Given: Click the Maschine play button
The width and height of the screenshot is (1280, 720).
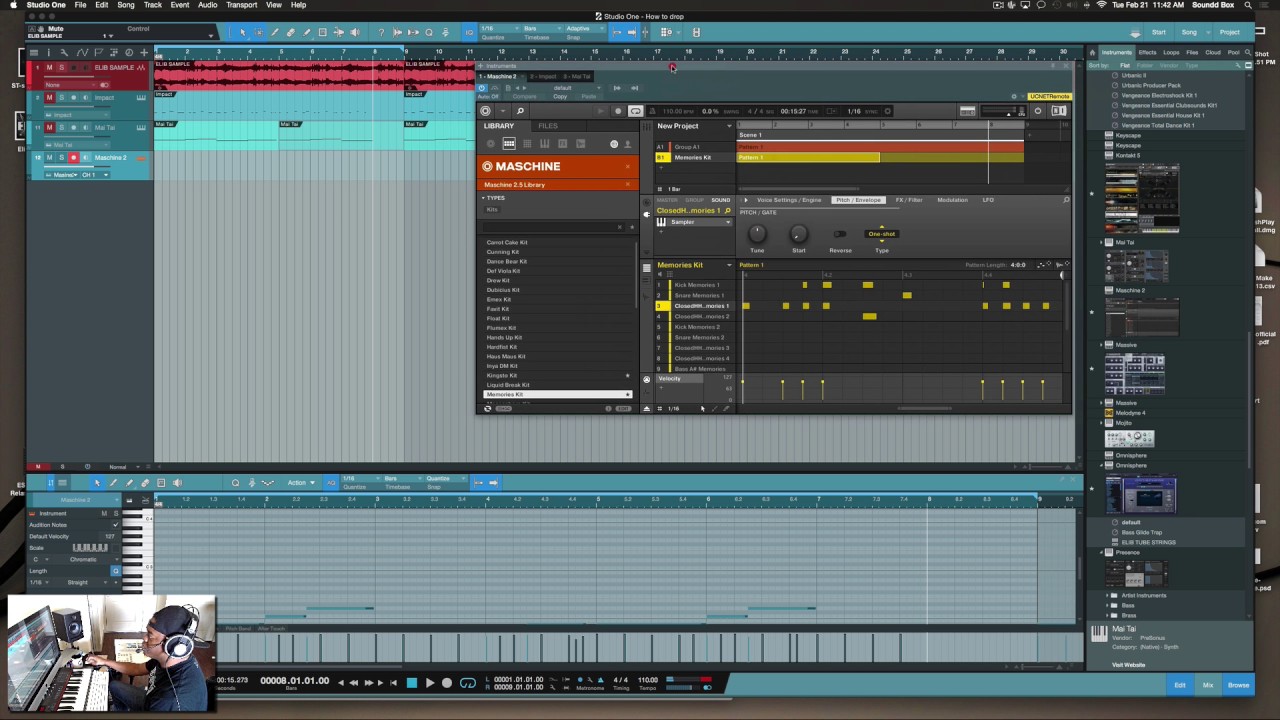Looking at the screenshot, I should pyautogui.click(x=600, y=111).
